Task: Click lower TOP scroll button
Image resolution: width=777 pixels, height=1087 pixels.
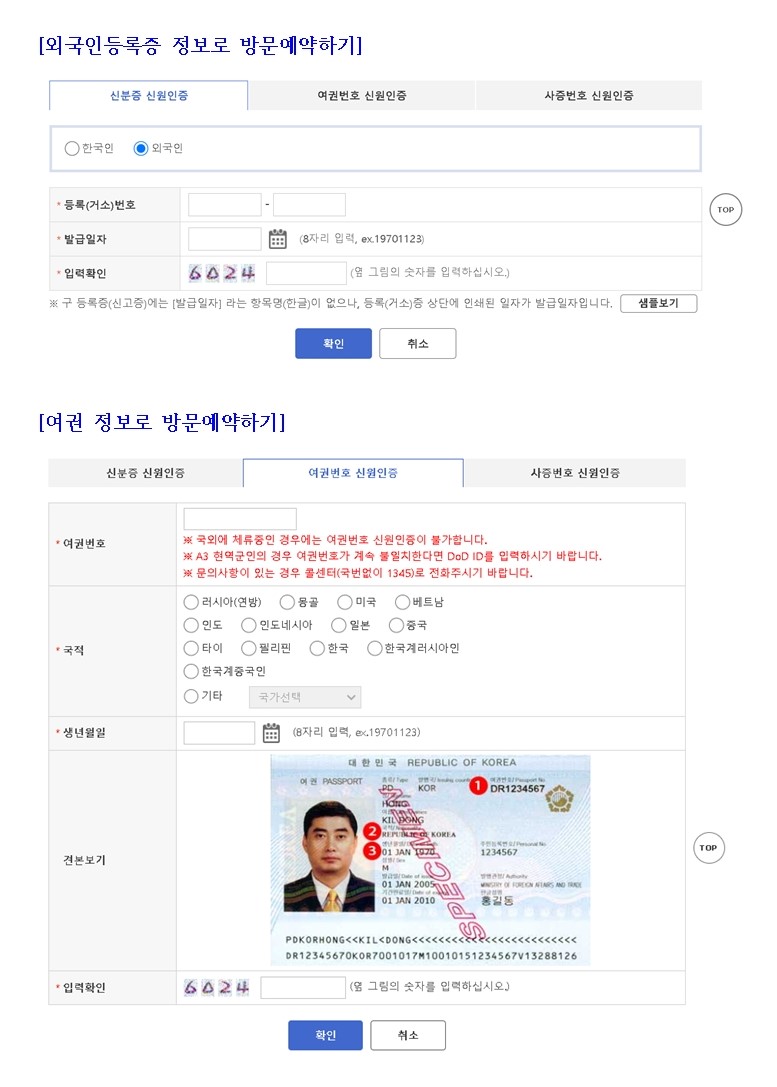Action: pos(708,848)
